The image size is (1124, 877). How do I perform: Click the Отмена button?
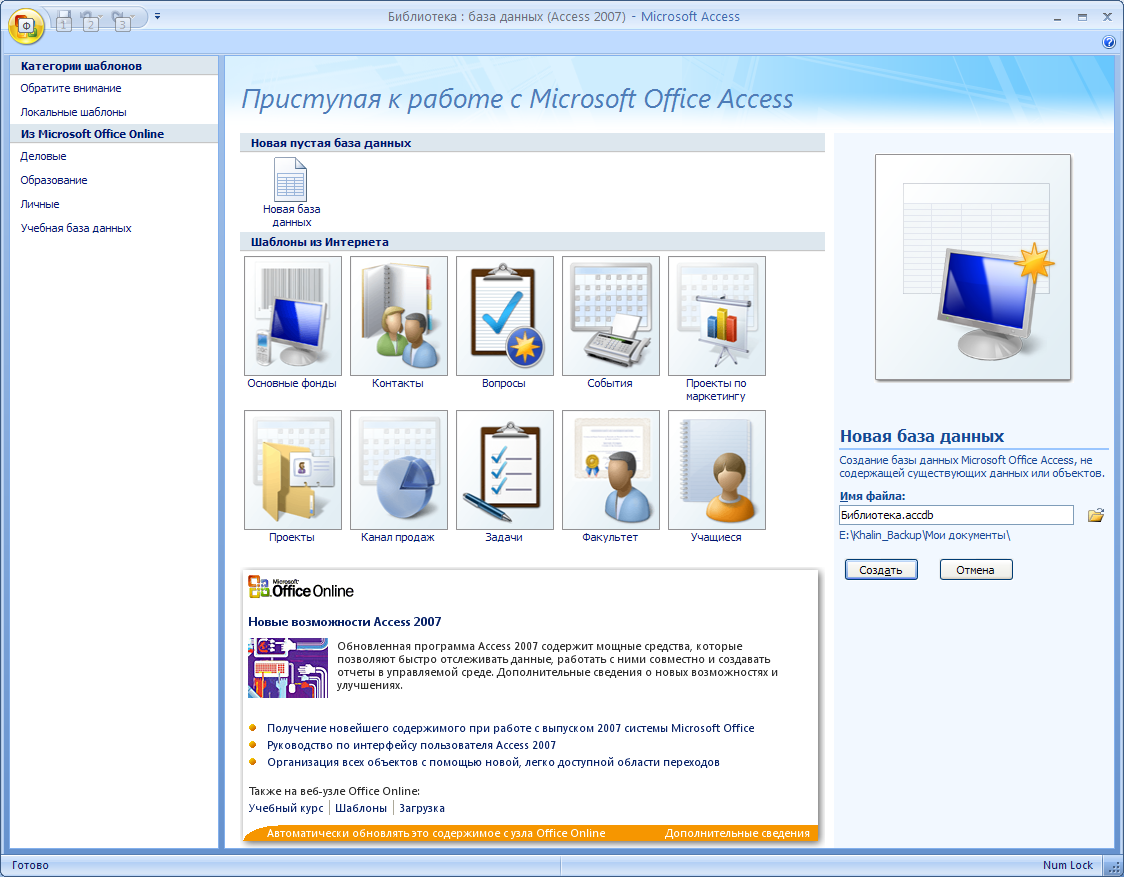(976, 570)
